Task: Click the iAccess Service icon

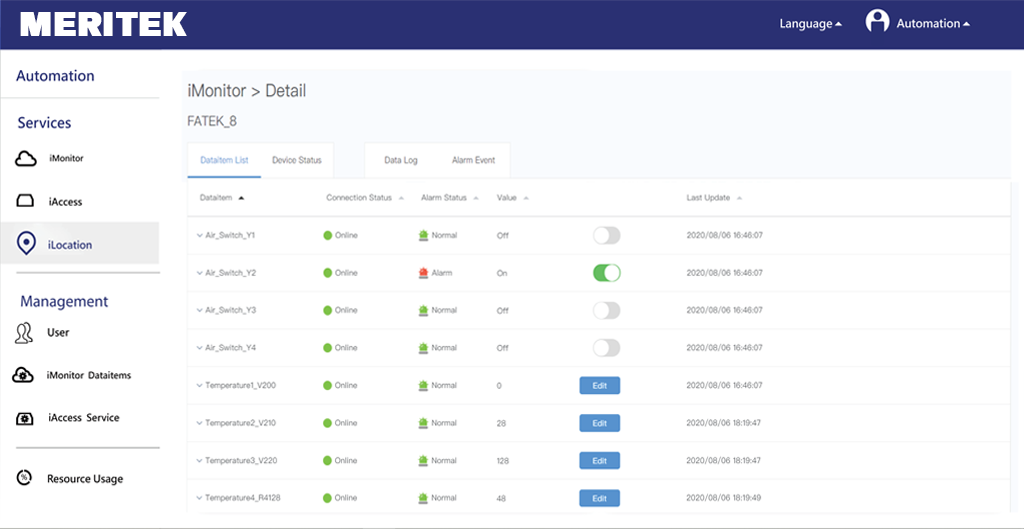Action: tap(24, 418)
